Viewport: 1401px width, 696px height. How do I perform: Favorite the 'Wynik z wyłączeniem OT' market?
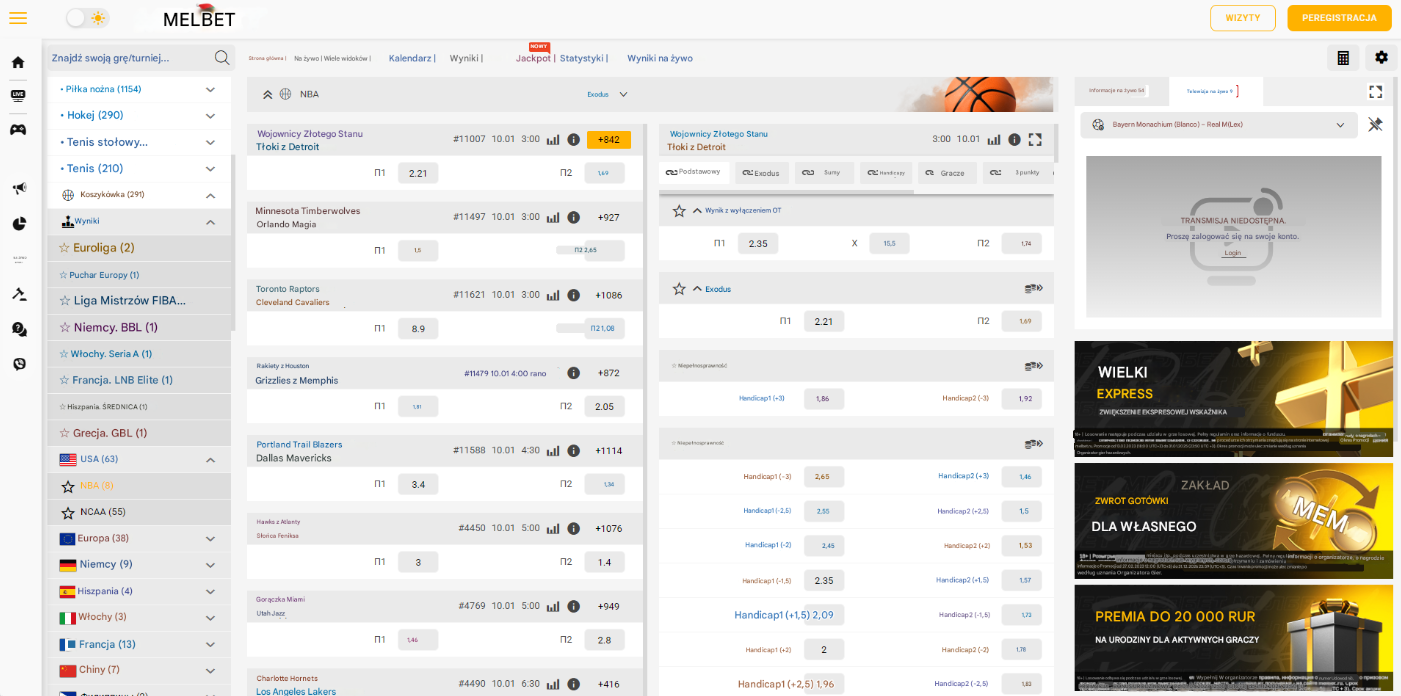pos(679,211)
